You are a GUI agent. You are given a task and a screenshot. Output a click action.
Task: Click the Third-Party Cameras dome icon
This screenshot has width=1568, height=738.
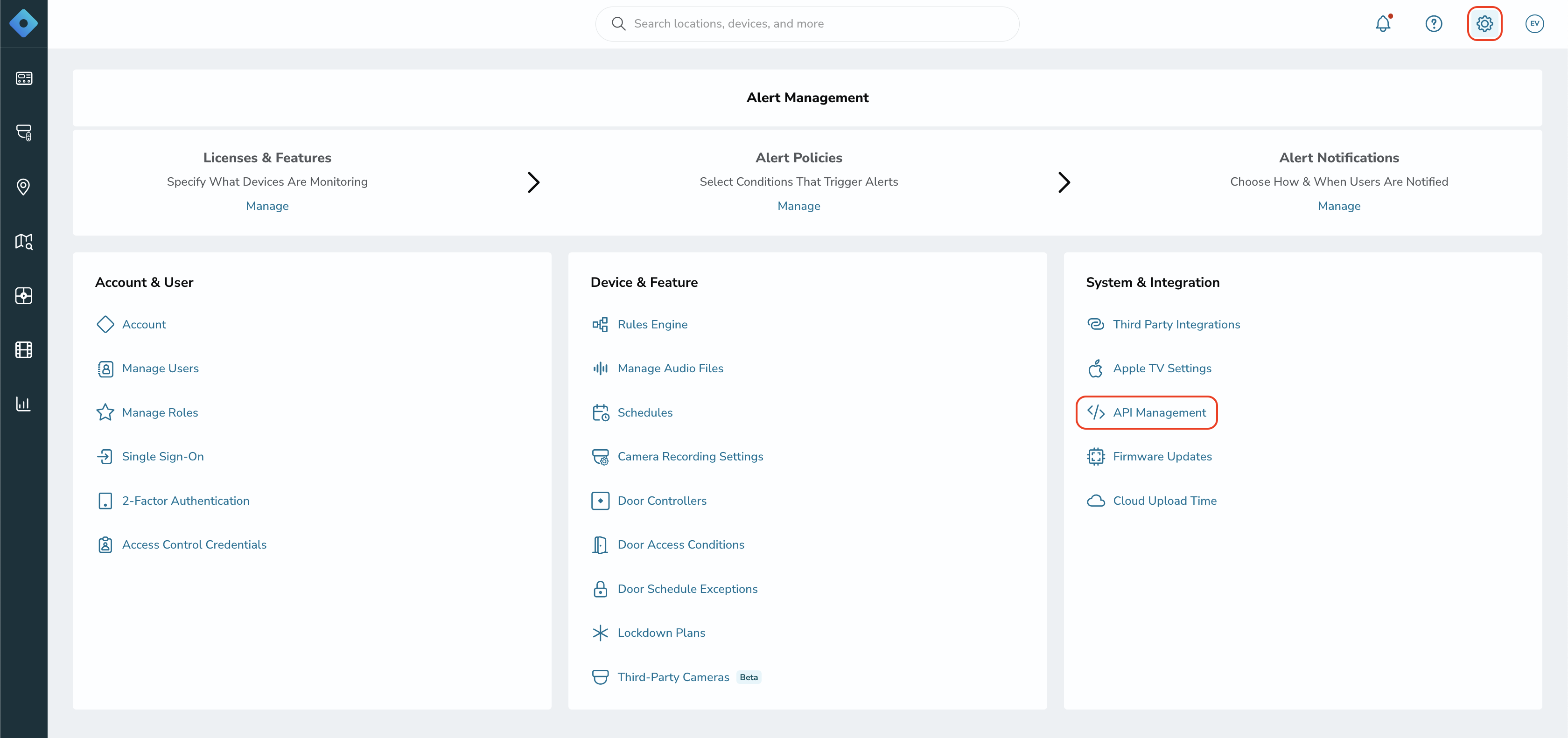(x=600, y=677)
